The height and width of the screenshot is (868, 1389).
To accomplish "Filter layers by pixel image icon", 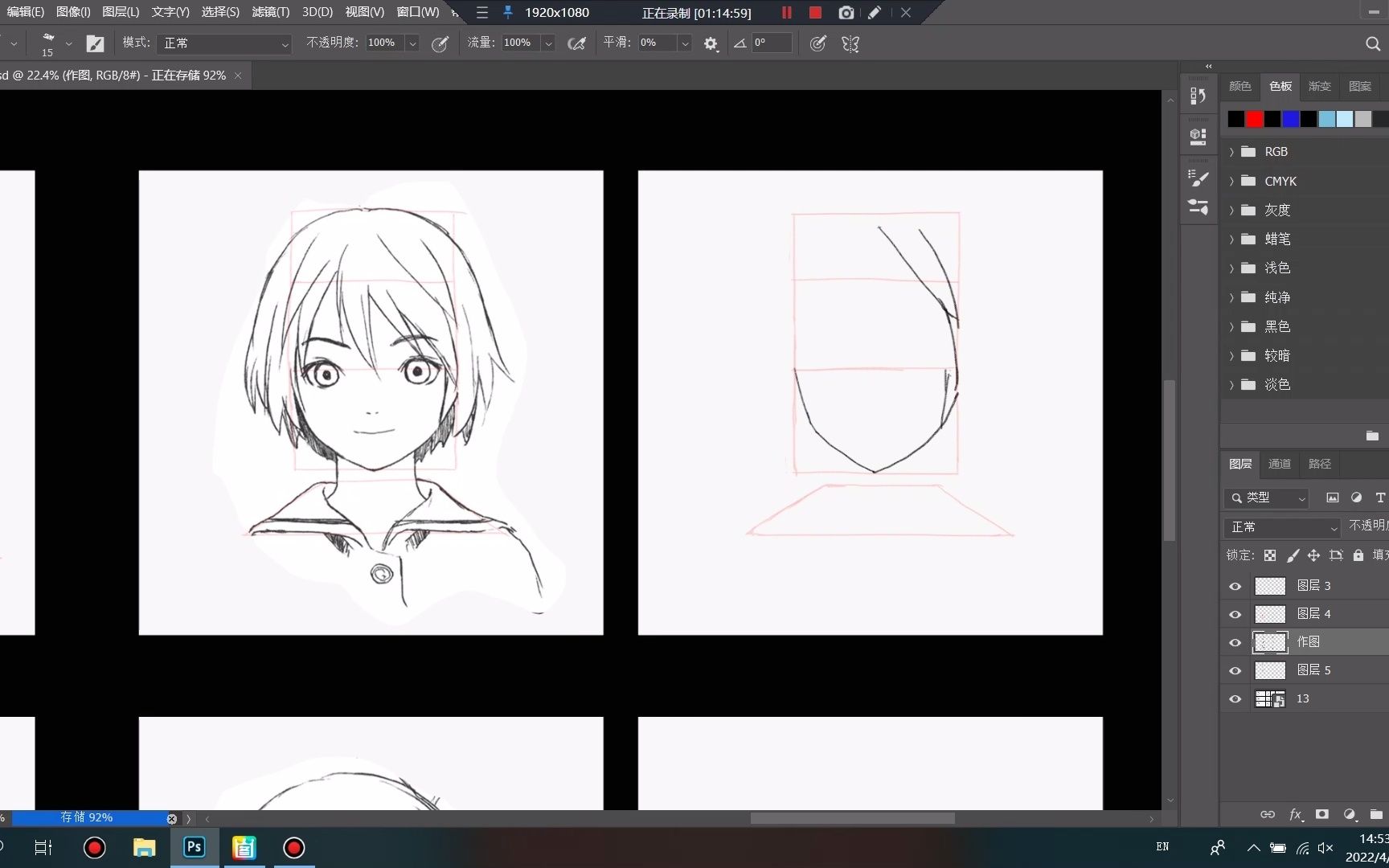I will point(1333,497).
